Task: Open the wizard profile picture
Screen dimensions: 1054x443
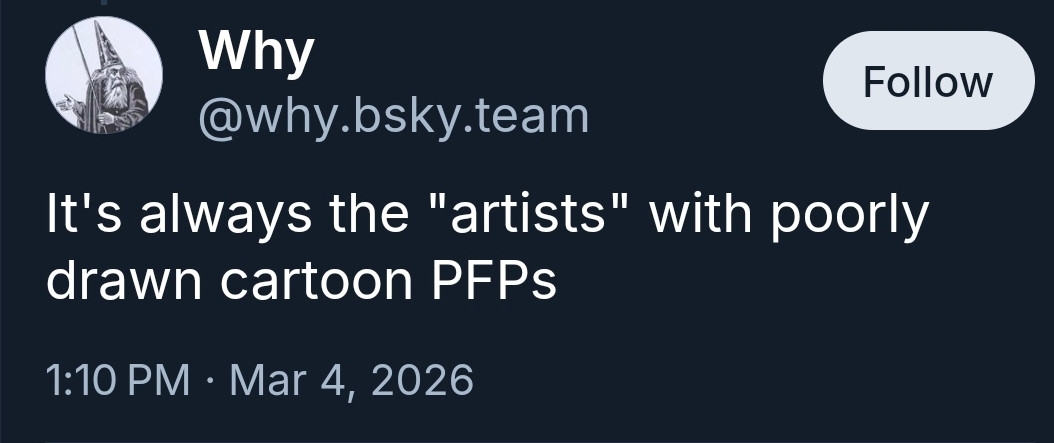Action: [x=104, y=78]
